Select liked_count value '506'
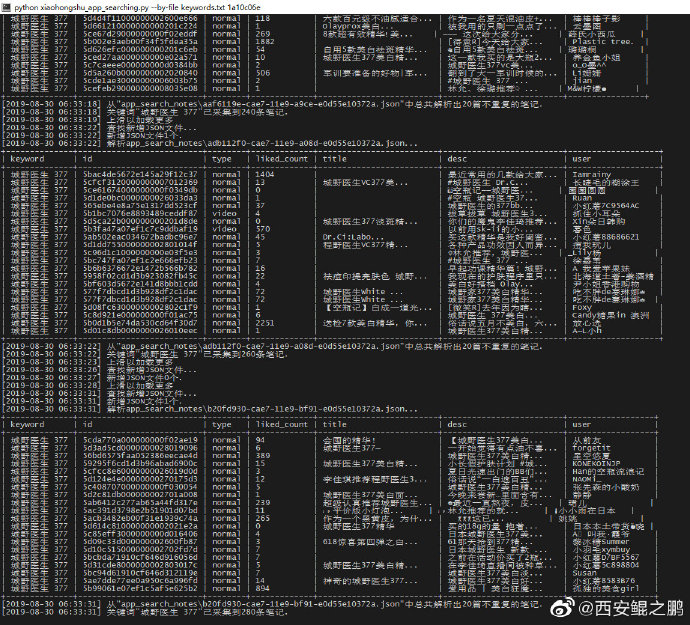 [262, 73]
